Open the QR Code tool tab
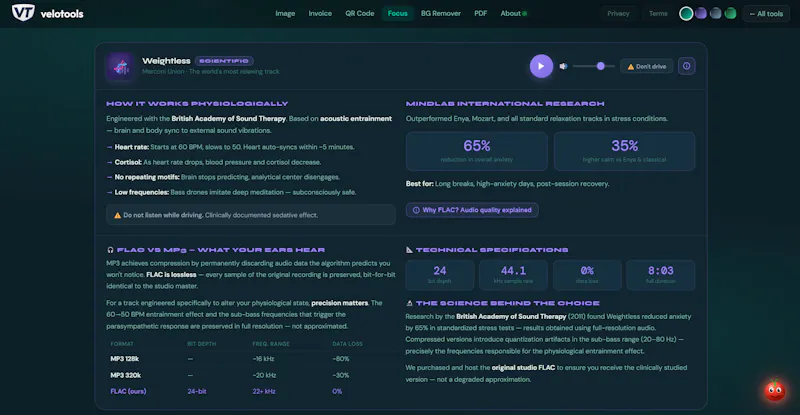Viewport: 800px width, 415px height. pyautogui.click(x=360, y=14)
